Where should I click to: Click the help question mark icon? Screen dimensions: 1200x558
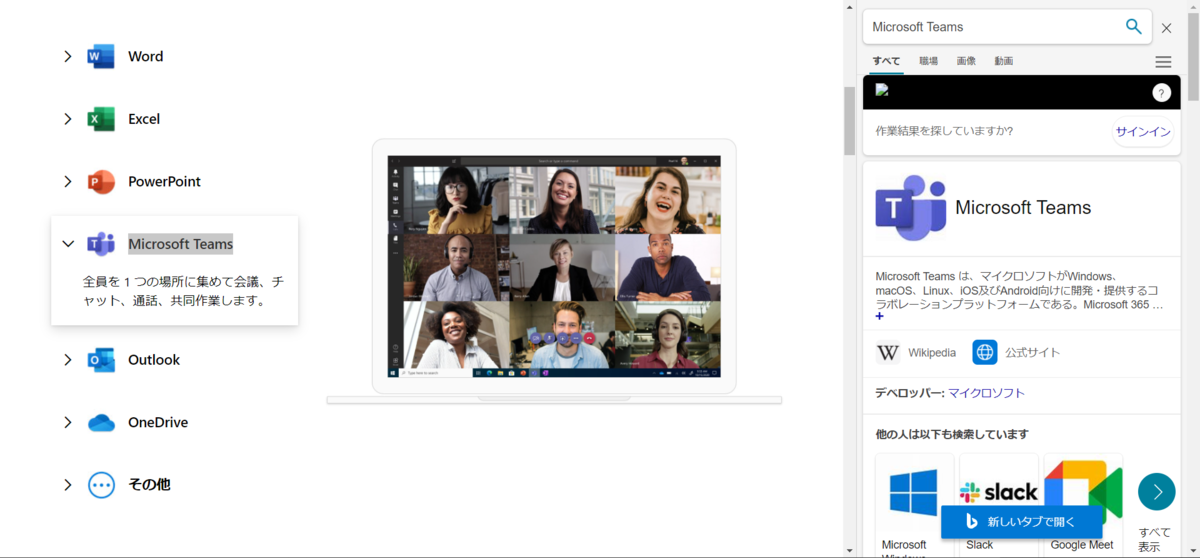click(x=1161, y=93)
